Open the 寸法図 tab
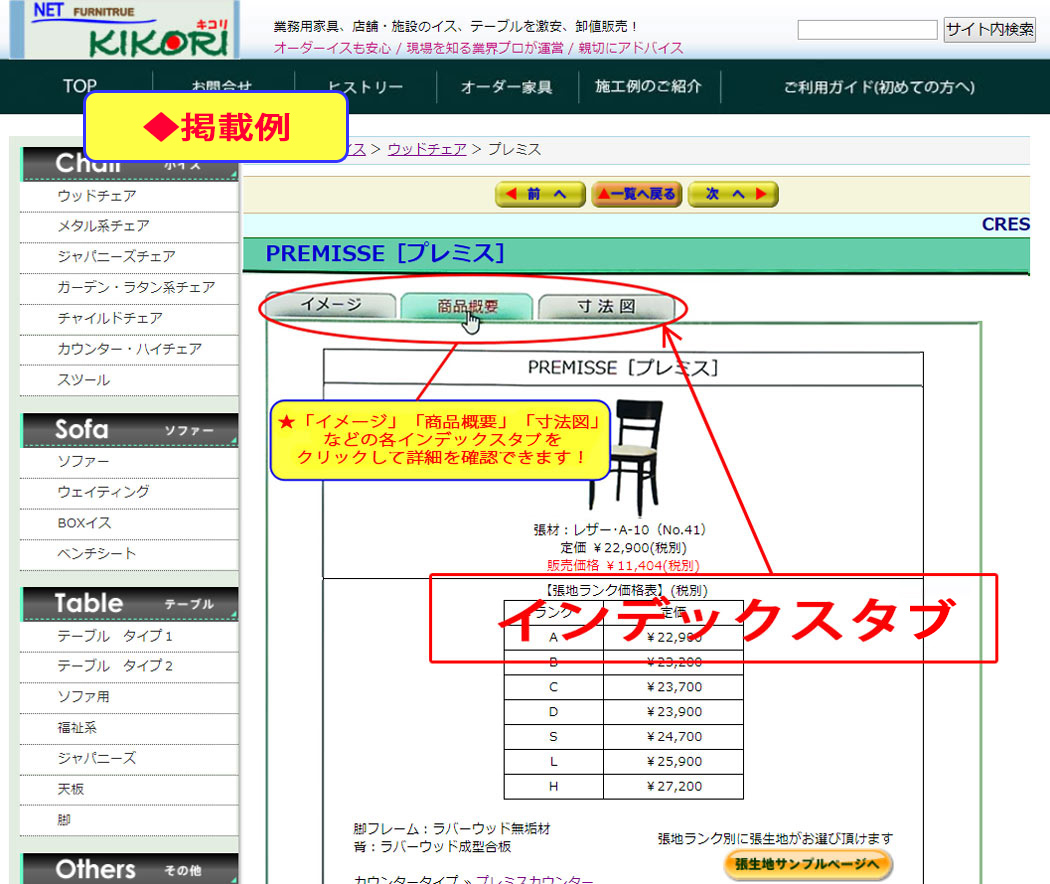This screenshot has width=1050, height=884. (605, 306)
